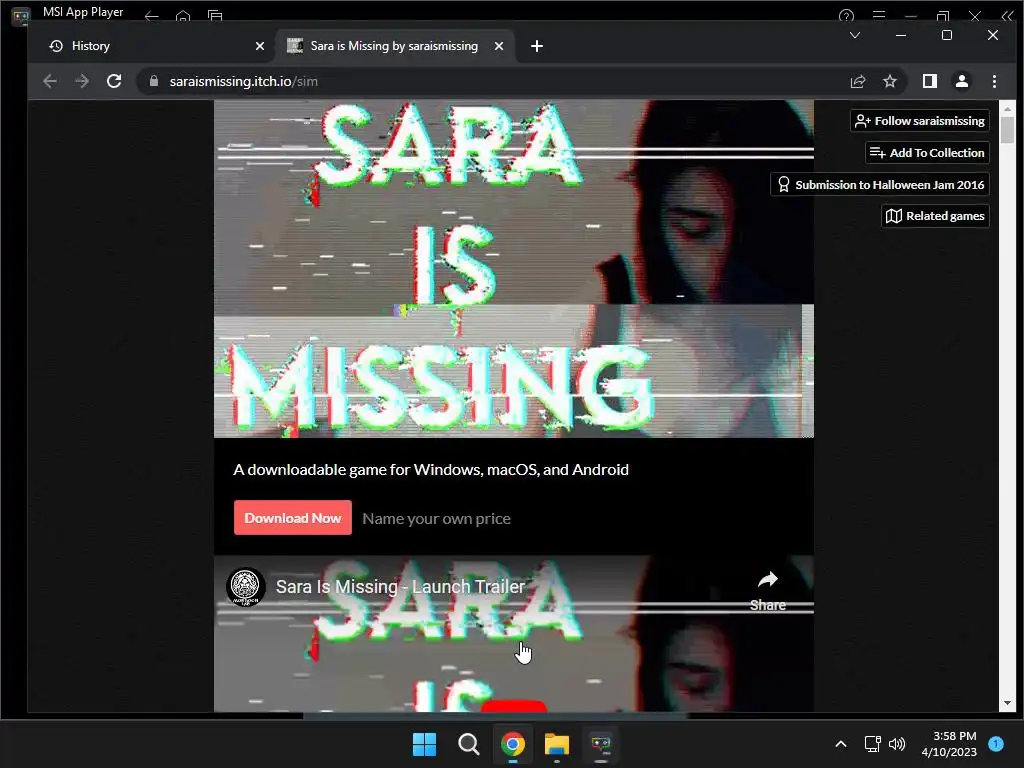This screenshot has width=1024, height=768.
Task: Share the launch trailer video
Action: pyautogui.click(x=767, y=591)
